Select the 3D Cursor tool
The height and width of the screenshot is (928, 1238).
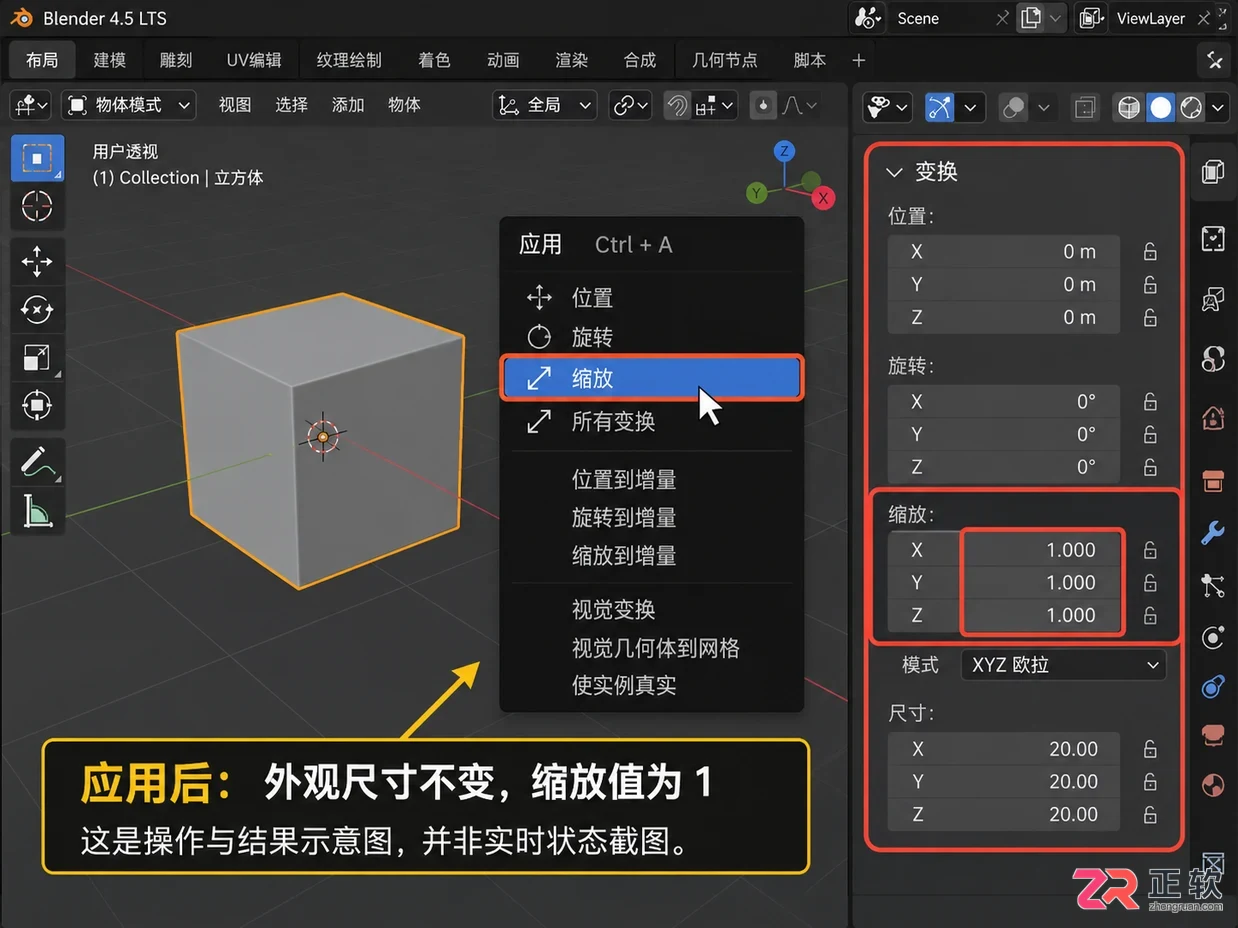coord(37,206)
